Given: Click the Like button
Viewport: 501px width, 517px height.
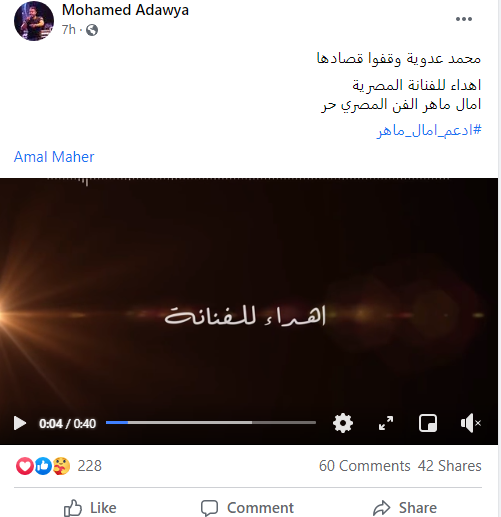Looking at the screenshot, I should coord(90,508).
